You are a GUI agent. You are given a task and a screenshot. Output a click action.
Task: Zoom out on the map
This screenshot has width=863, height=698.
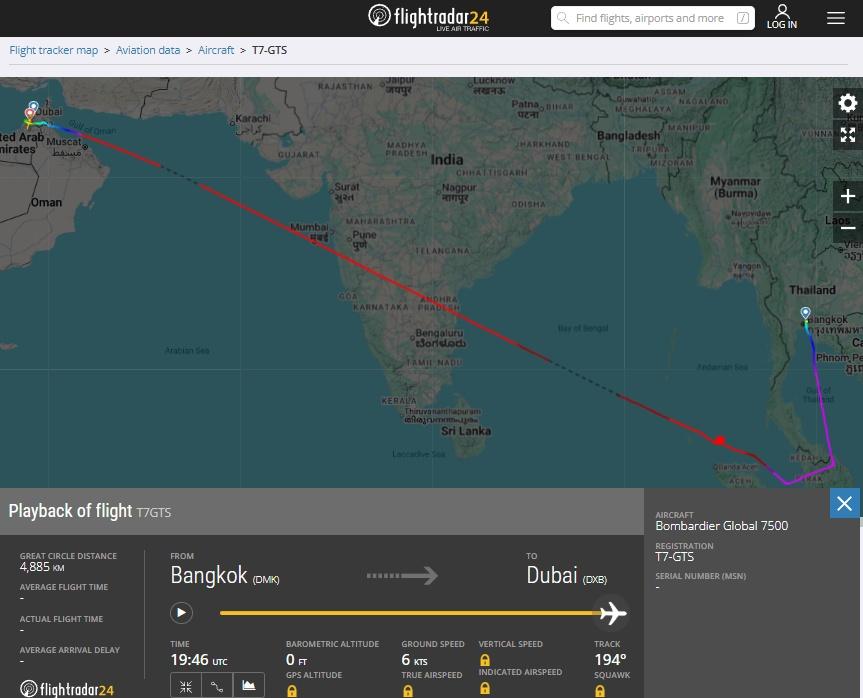847,228
